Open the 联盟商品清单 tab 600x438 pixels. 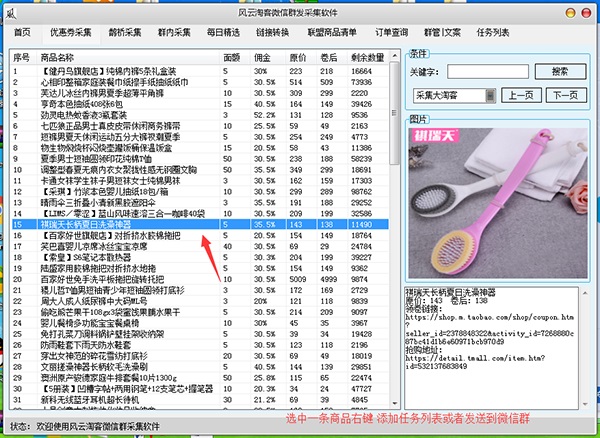click(332, 33)
